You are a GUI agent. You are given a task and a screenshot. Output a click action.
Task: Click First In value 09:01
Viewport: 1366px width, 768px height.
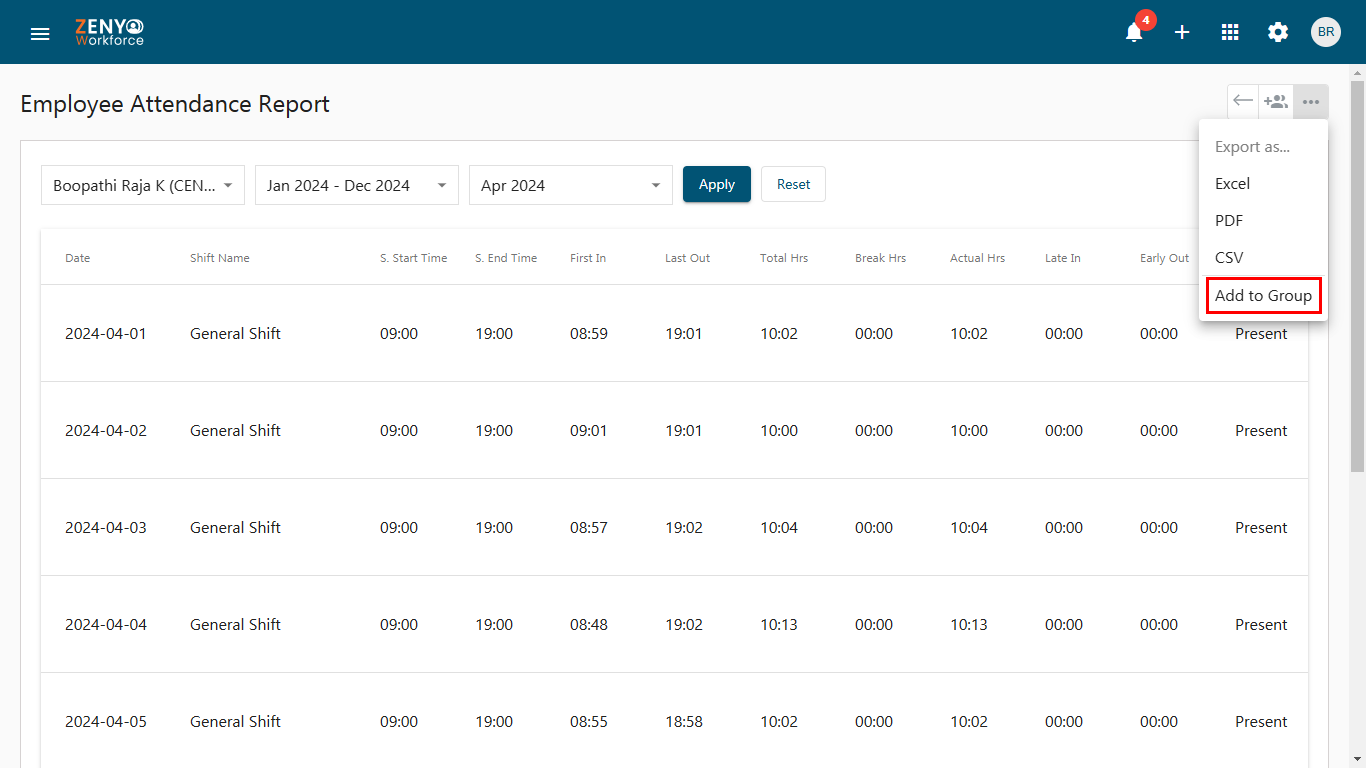click(x=589, y=431)
